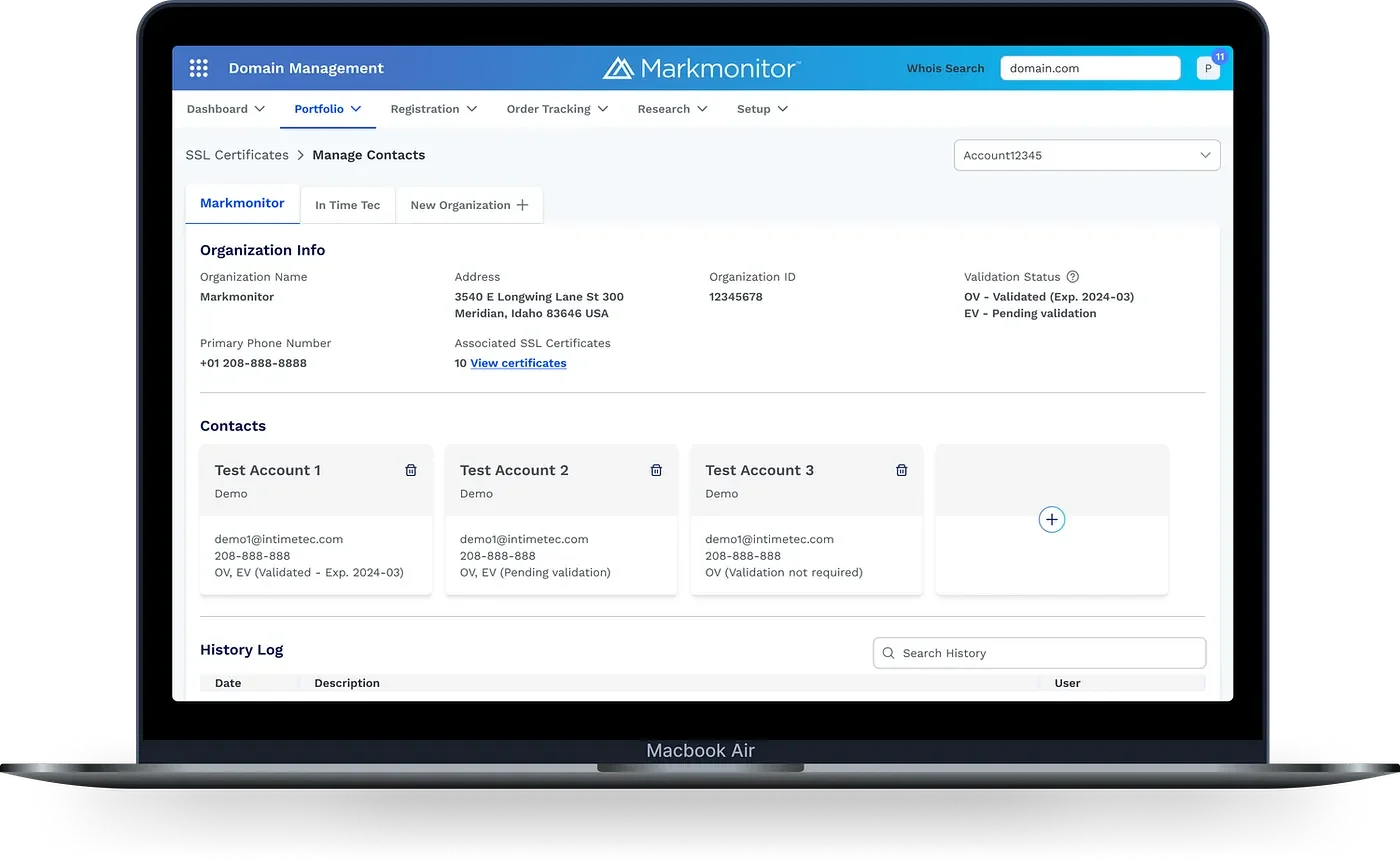1400x865 pixels.
Task: Click the Search History magnifier icon
Action: 888,653
